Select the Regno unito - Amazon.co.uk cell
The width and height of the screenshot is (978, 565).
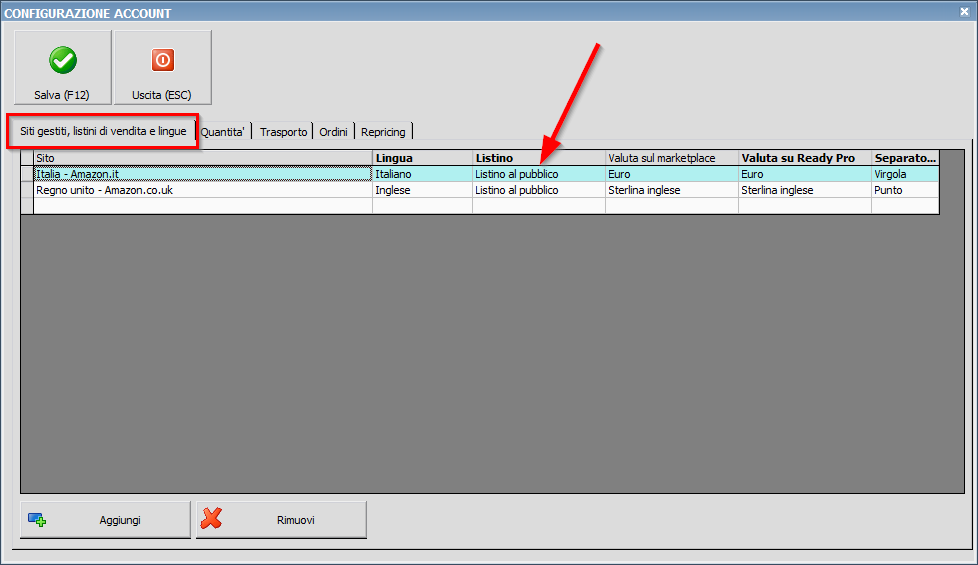coord(203,190)
